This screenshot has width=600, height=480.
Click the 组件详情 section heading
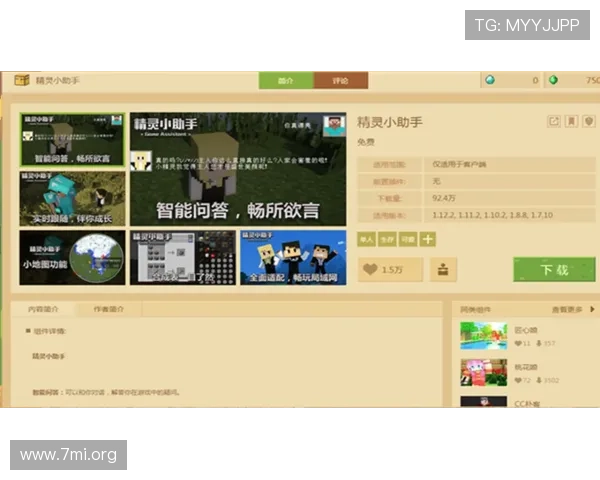(x=50, y=331)
